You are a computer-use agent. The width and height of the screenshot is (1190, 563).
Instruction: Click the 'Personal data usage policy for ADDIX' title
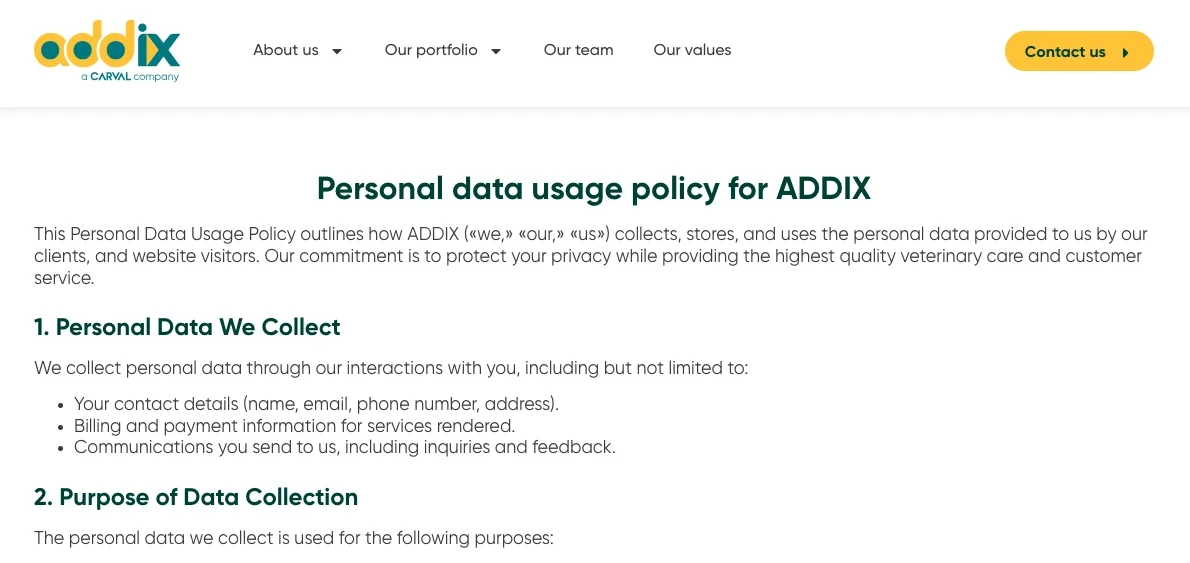tap(593, 189)
